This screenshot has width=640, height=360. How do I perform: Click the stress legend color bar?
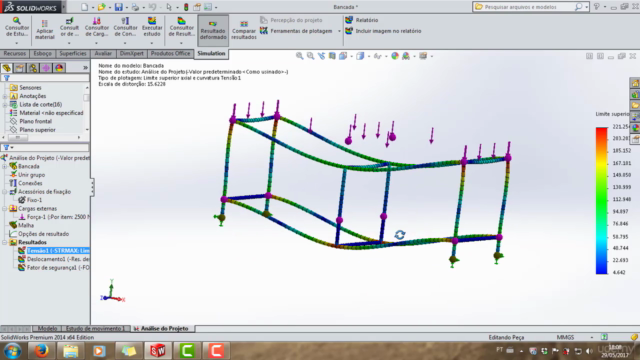tap(601, 200)
